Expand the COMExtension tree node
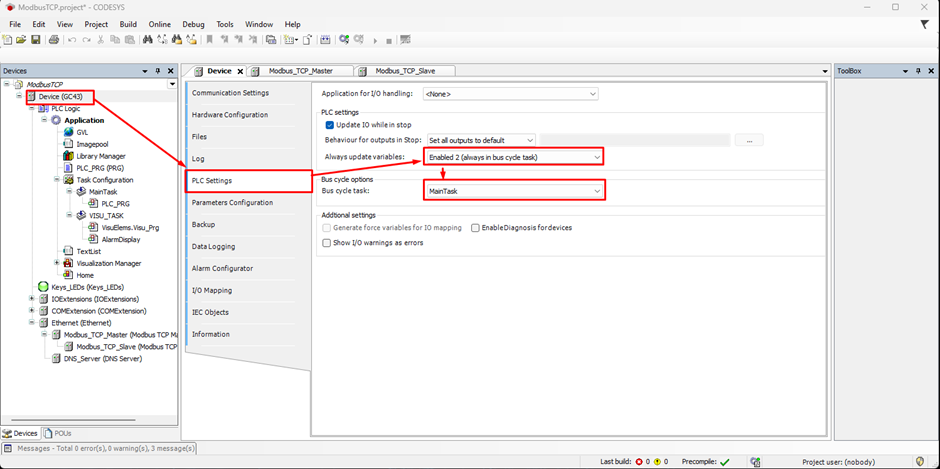This screenshot has width=940, height=469. tap(32, 311)
